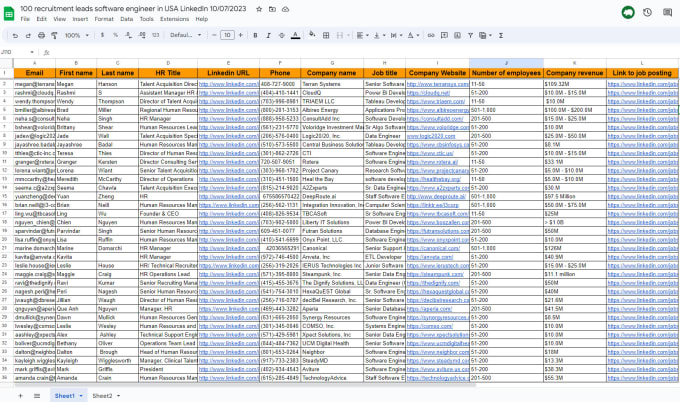Screen dimensions: 680x402
Task: Open the Insert menu
Action: (x=80, y=19)
